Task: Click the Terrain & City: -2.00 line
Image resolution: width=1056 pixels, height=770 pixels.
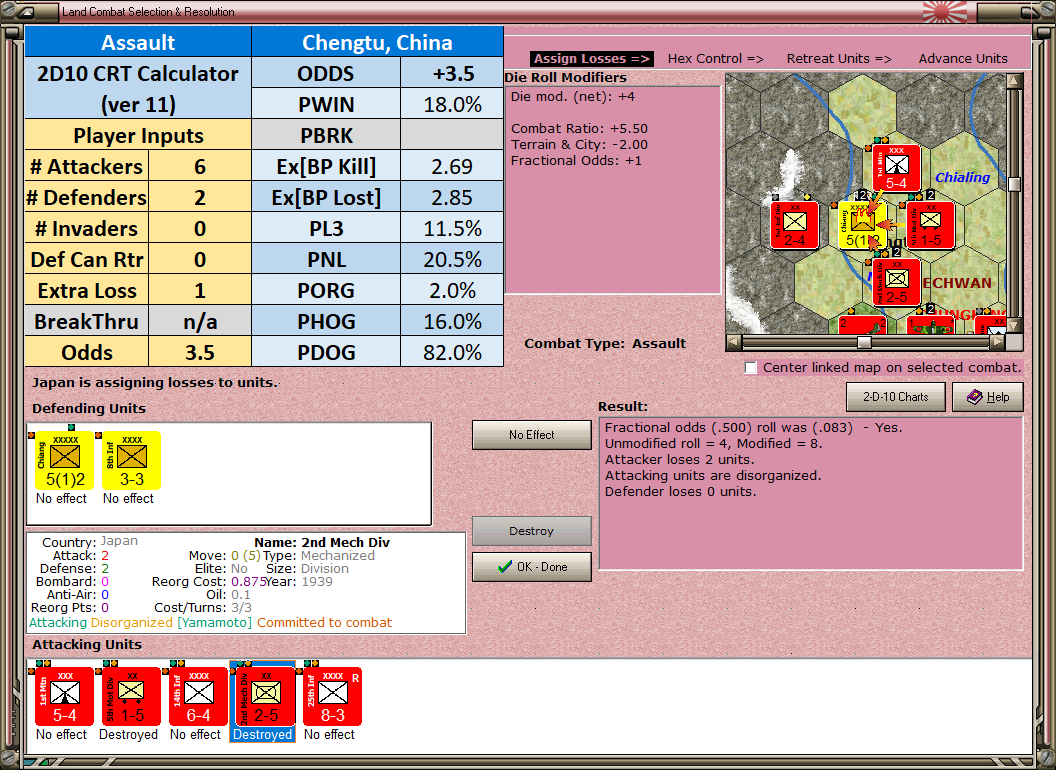Action: tap(579, 145)
